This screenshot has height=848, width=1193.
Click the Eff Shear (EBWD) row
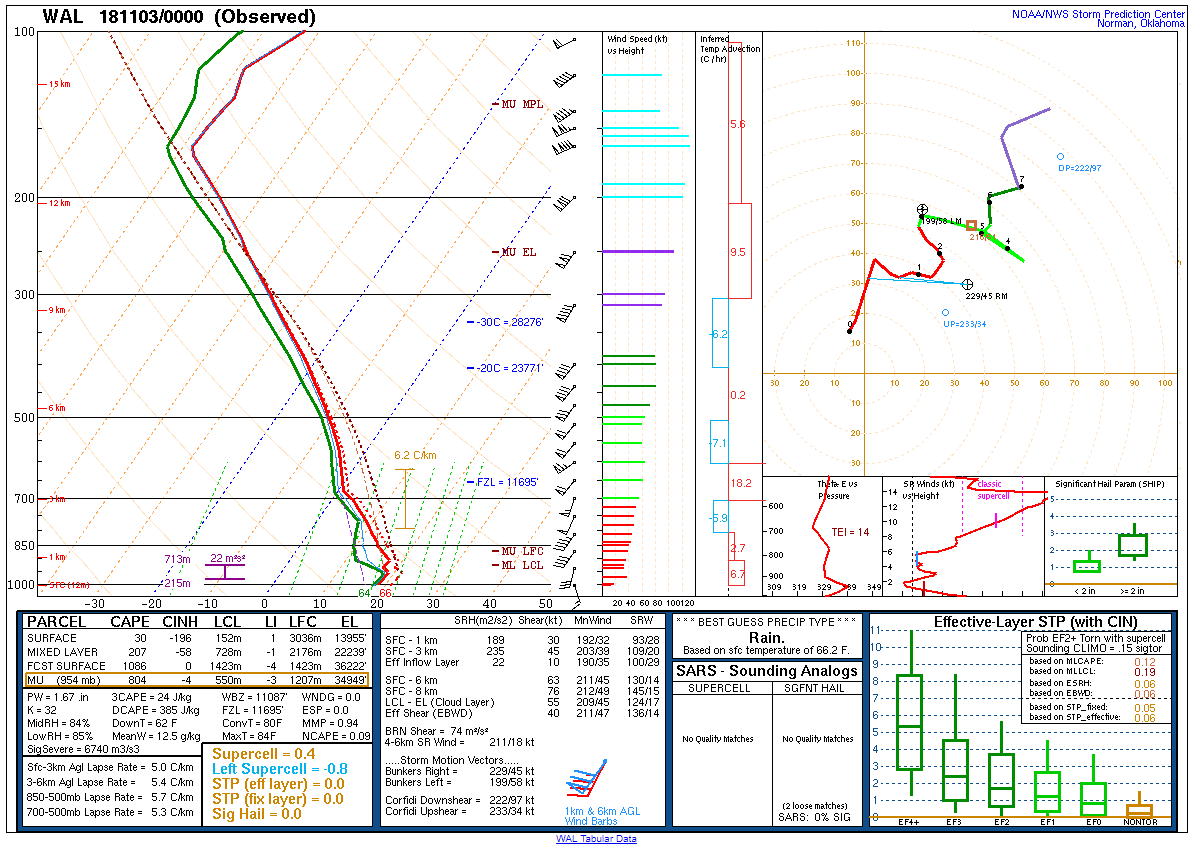522,713
